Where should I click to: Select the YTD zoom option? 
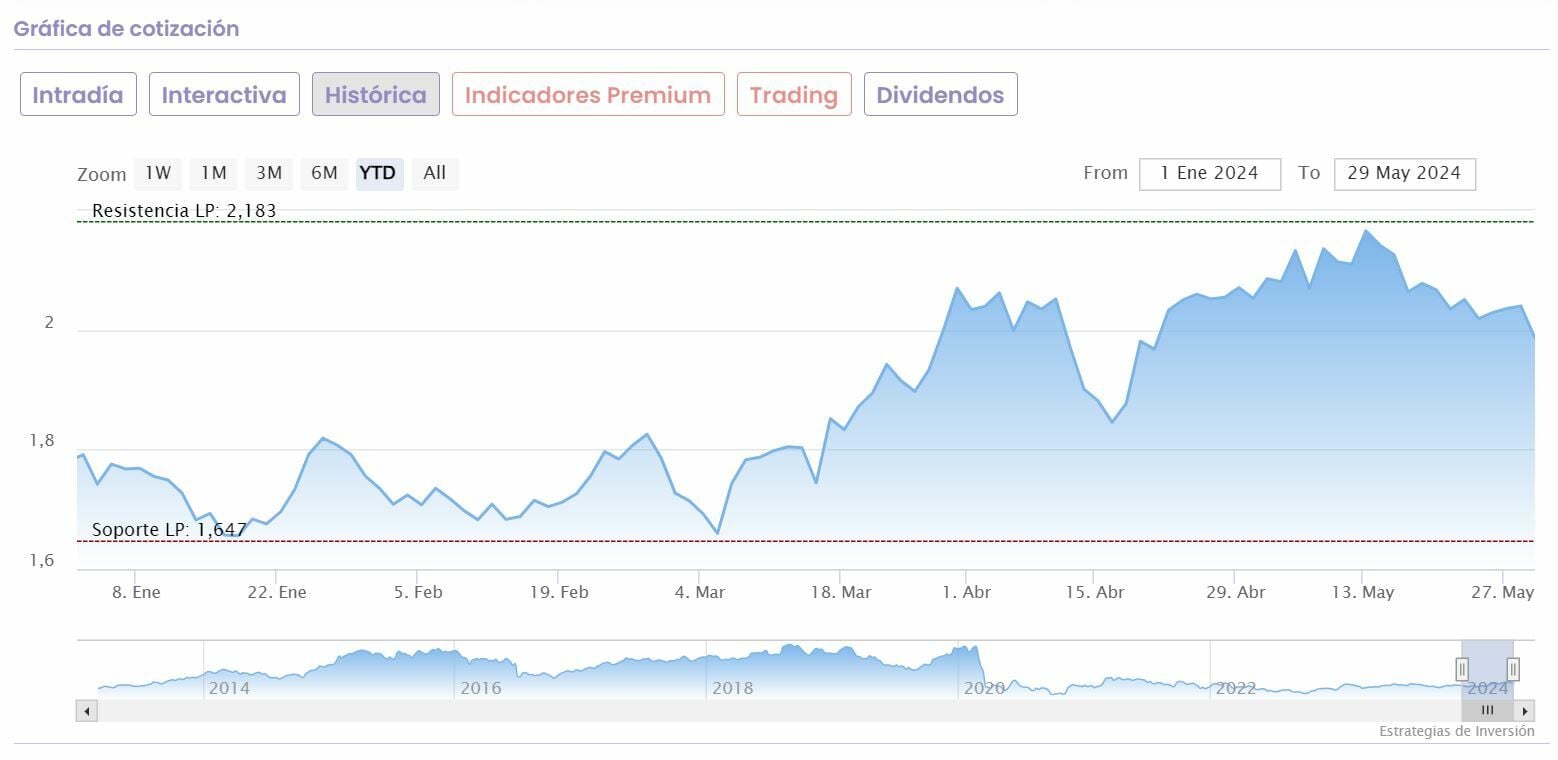[378, 173]
